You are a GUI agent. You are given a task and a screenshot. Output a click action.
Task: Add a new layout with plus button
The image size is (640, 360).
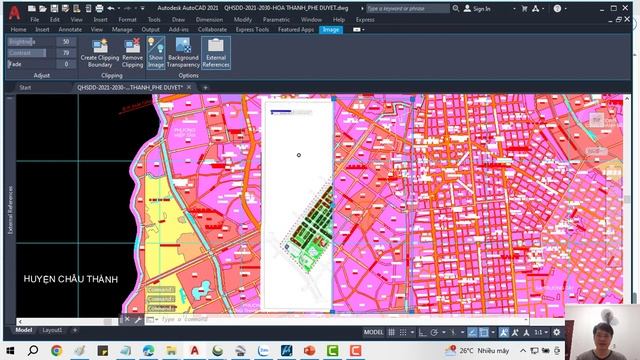pos(75,330)
